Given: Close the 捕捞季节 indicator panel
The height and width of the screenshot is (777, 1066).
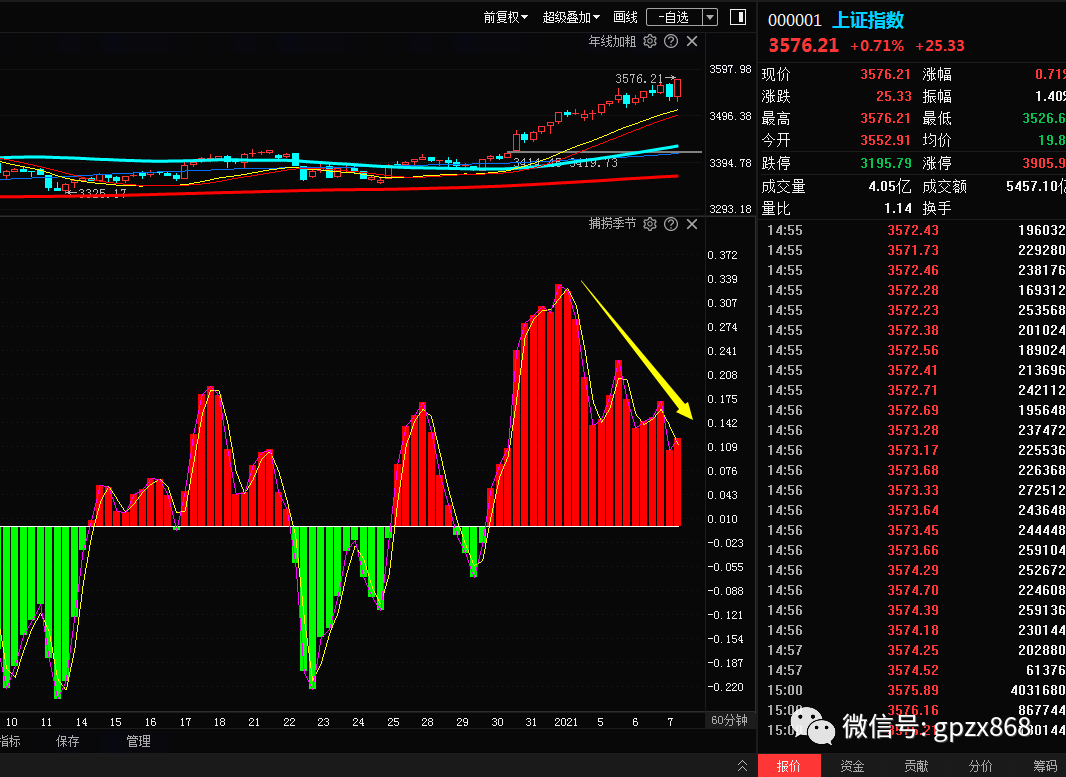Looking at the screenshot, I should 691,223.
